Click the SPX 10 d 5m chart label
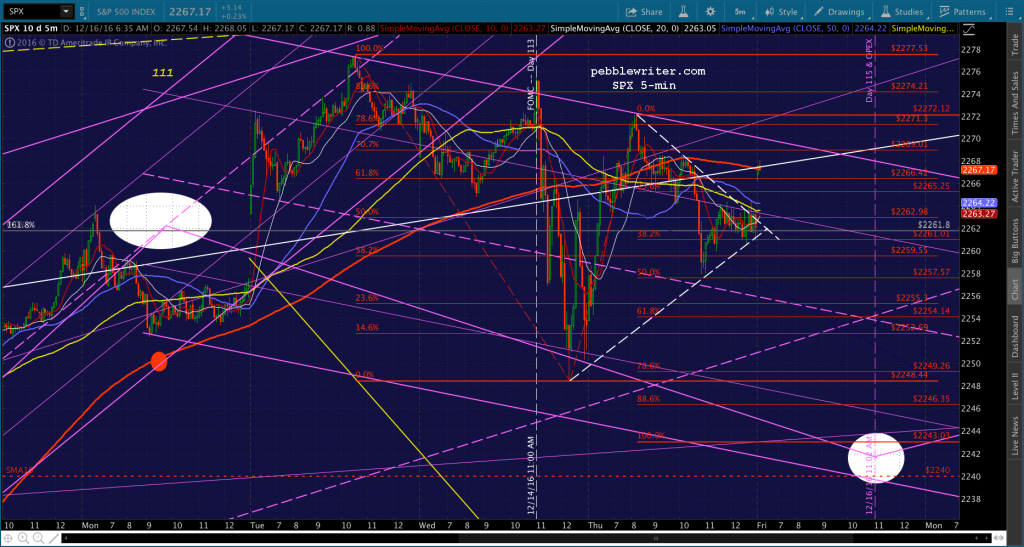 (x=33, y=29)
